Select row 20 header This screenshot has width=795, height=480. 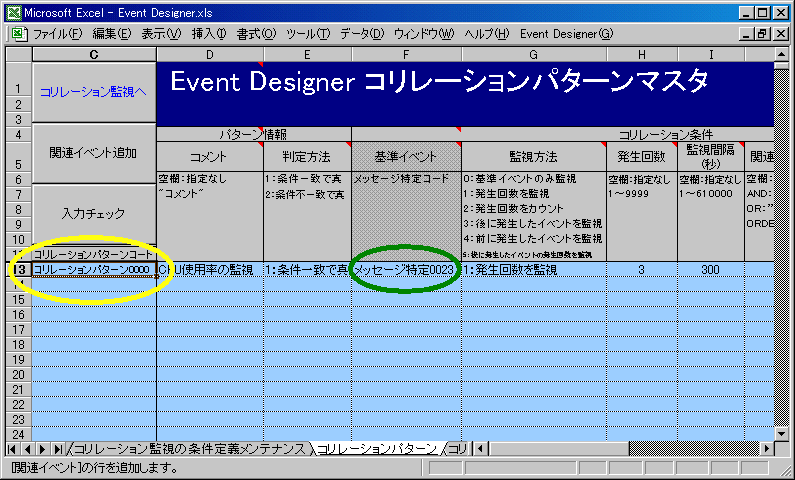tap(19, 375)
